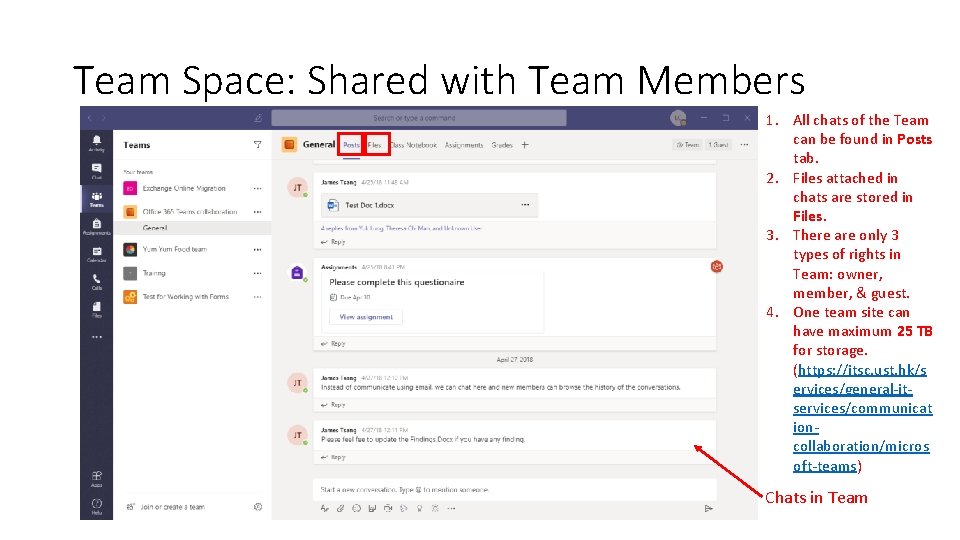Click the search or type a command box

click(x=419, y=118)
